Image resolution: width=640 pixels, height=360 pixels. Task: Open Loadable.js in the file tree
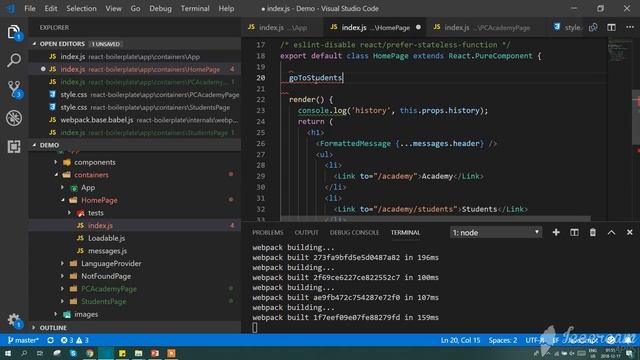(x=106, y=238)
